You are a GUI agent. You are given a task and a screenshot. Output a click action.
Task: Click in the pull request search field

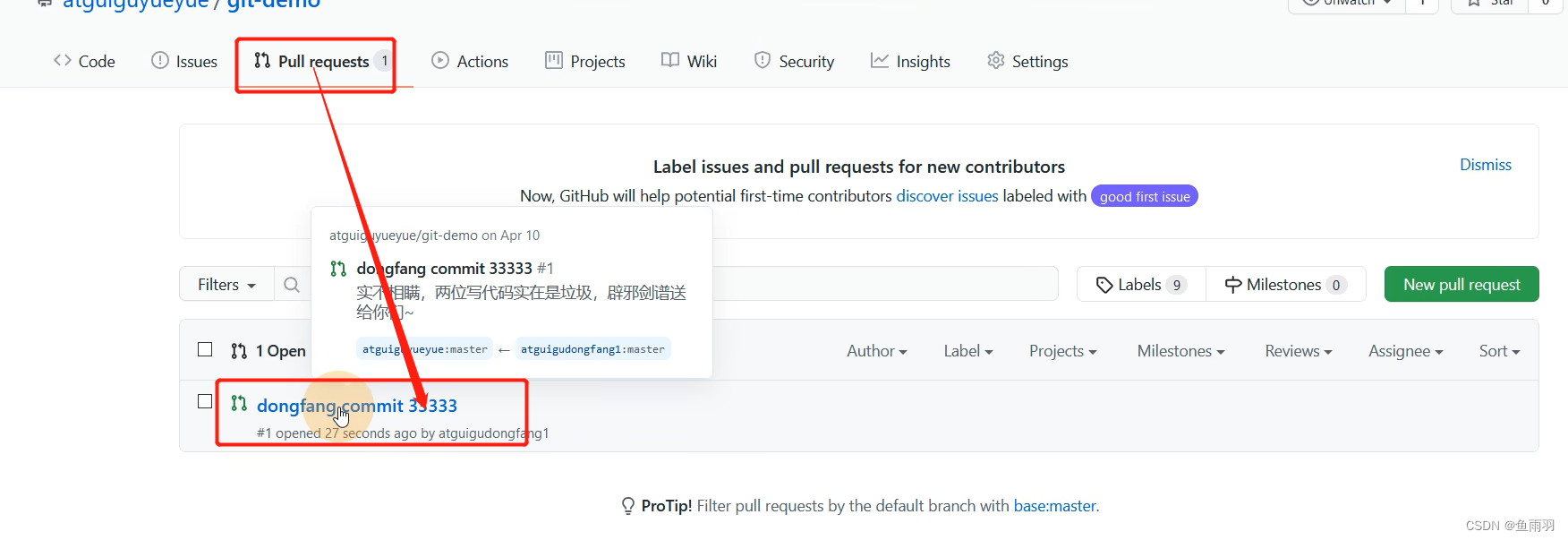[x=666, y=284]
